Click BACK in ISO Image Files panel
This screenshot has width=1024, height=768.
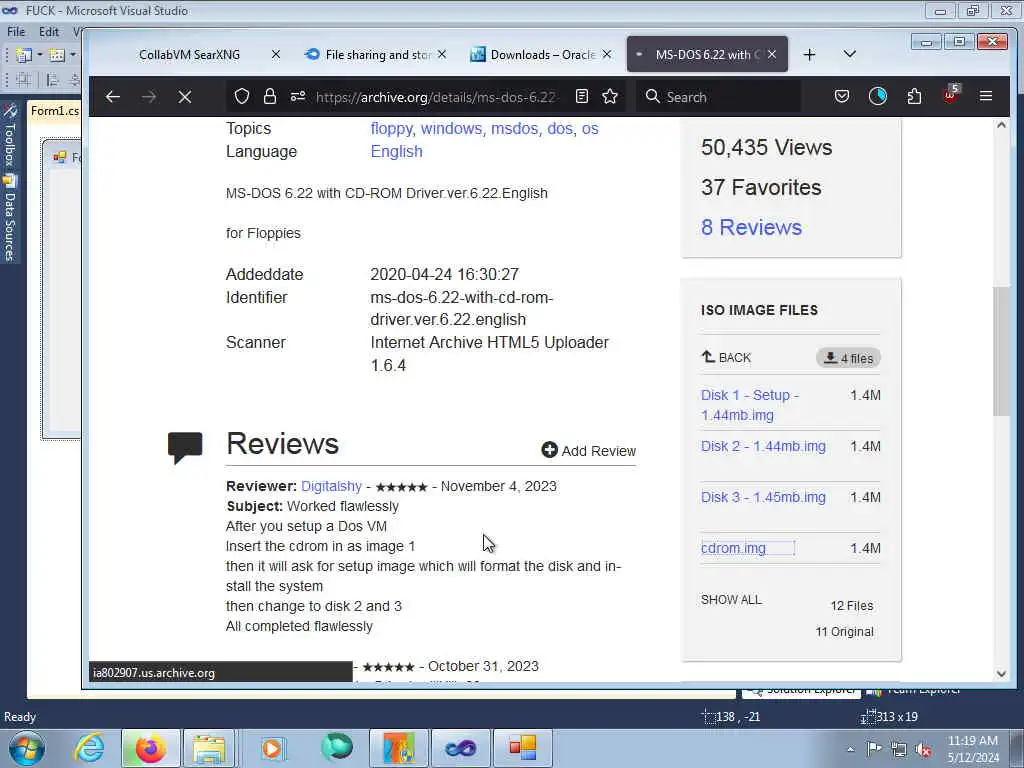click(x=726, y=357)
